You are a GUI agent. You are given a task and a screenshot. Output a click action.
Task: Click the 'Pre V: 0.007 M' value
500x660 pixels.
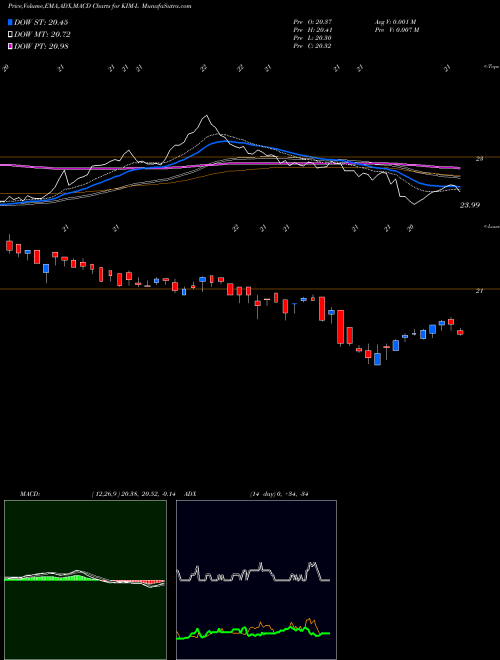click(x=396, y=30)
